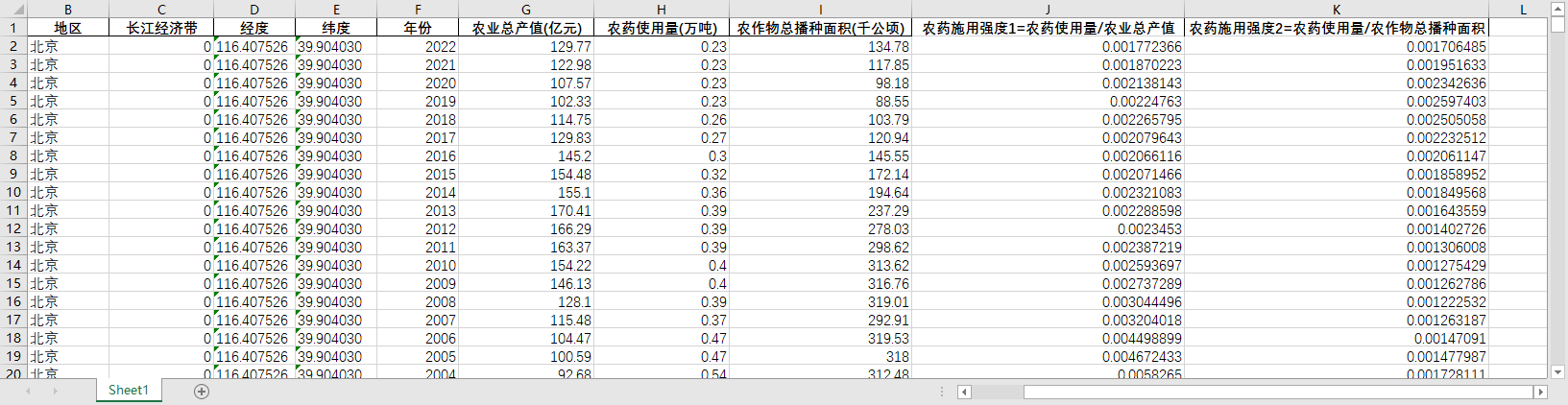Viewport: 1568px width, 405px height.
Task: Select cell with value 0.00147091
Action: pos(1337,338)
